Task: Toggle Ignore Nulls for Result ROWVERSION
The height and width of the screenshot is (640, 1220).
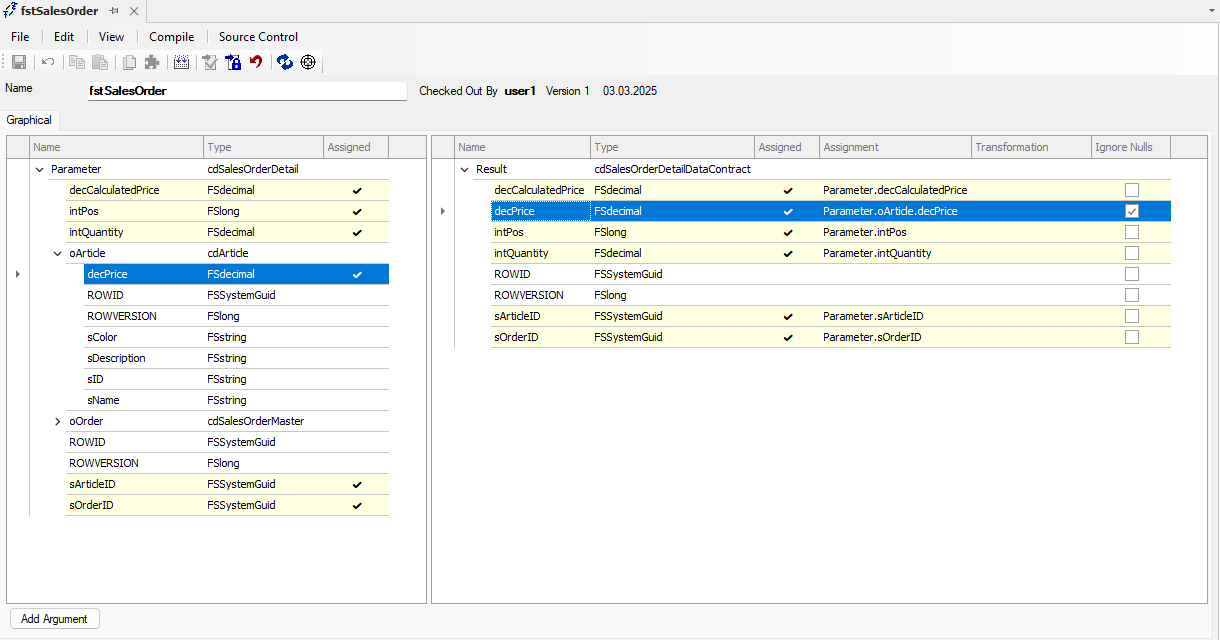Action: point(1131,295)
